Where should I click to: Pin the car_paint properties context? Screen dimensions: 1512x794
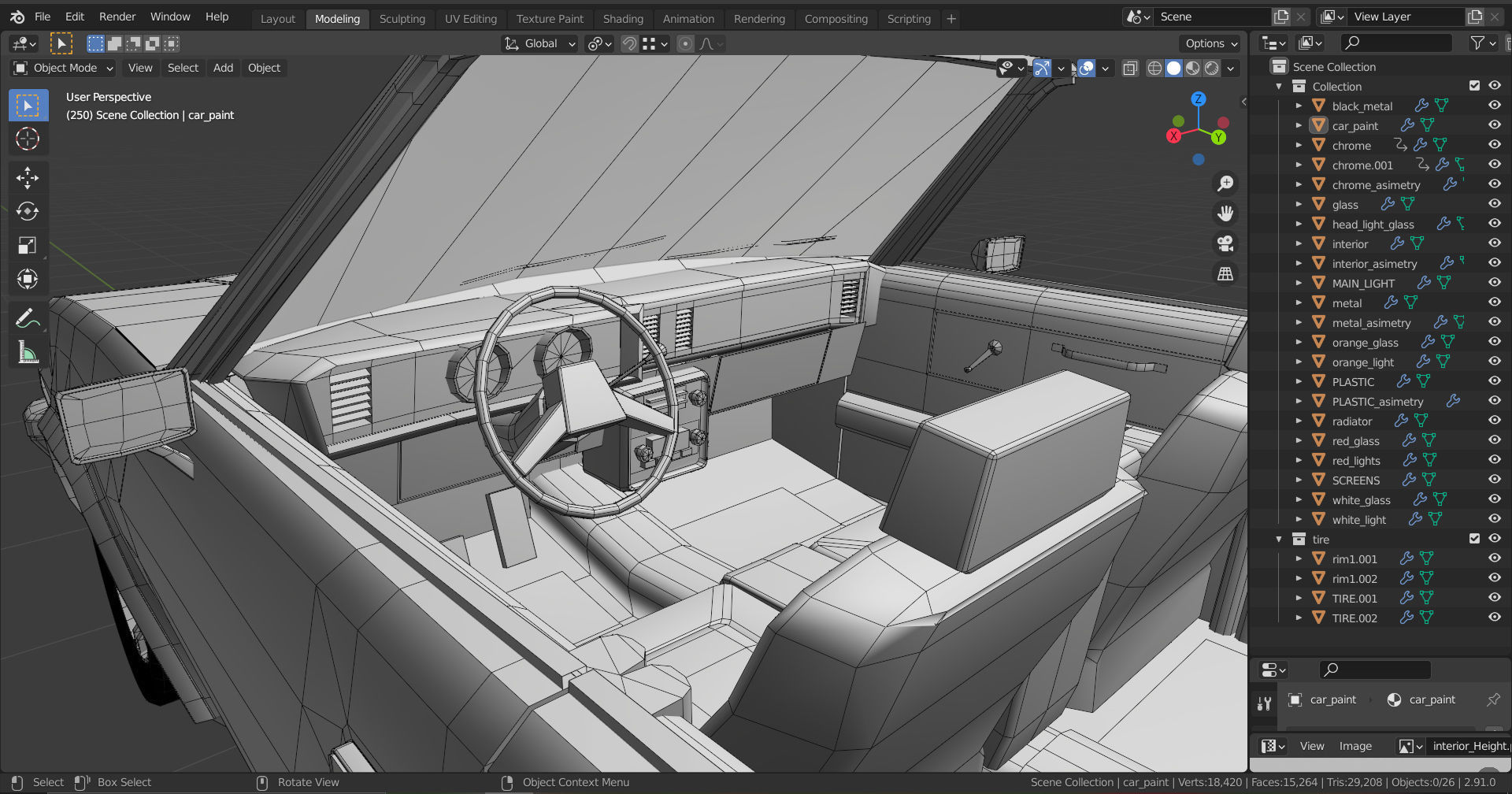point(1493,699)
